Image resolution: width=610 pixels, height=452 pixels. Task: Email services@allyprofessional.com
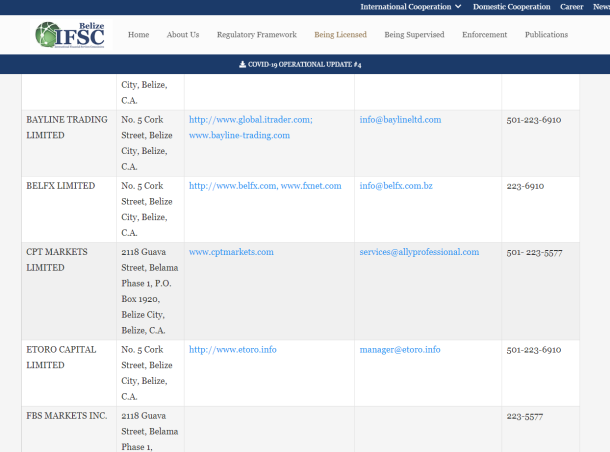click(x=419, y=252)
